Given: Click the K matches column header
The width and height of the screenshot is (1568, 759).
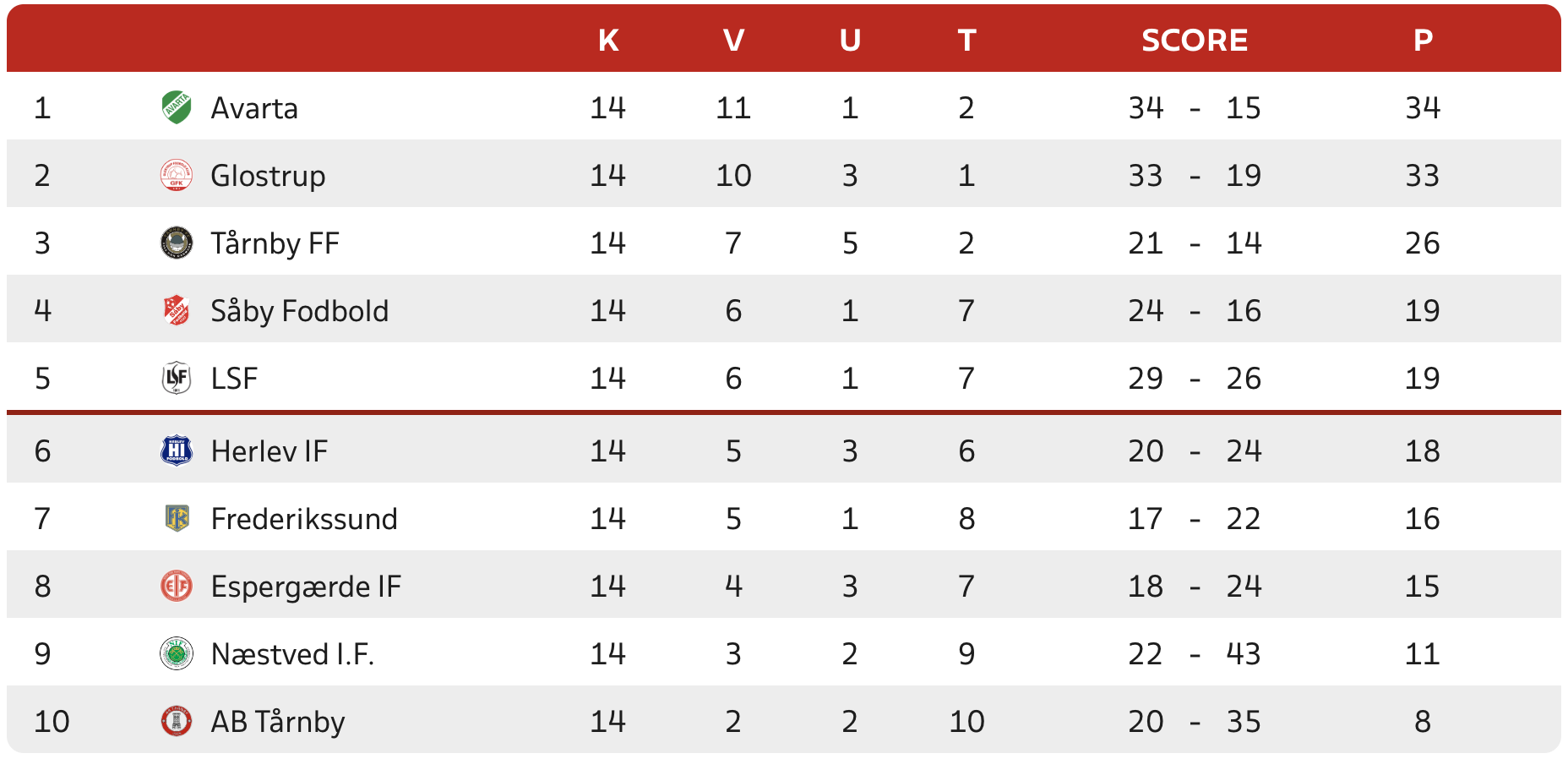Looking at the screenshot, I should tap(608, 40).
